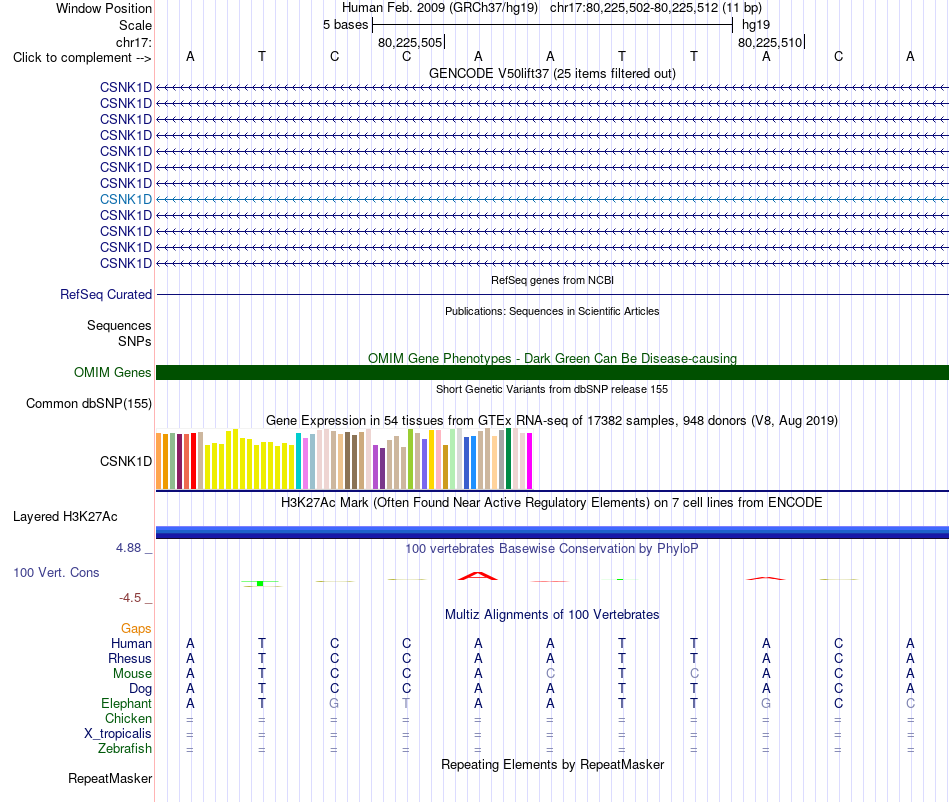Viewport: 950px width, 802px height.
Task: Open 'Publications: Sequences in Scientific Articles' title
Action: pyautogui.click(x=552, y=311)
